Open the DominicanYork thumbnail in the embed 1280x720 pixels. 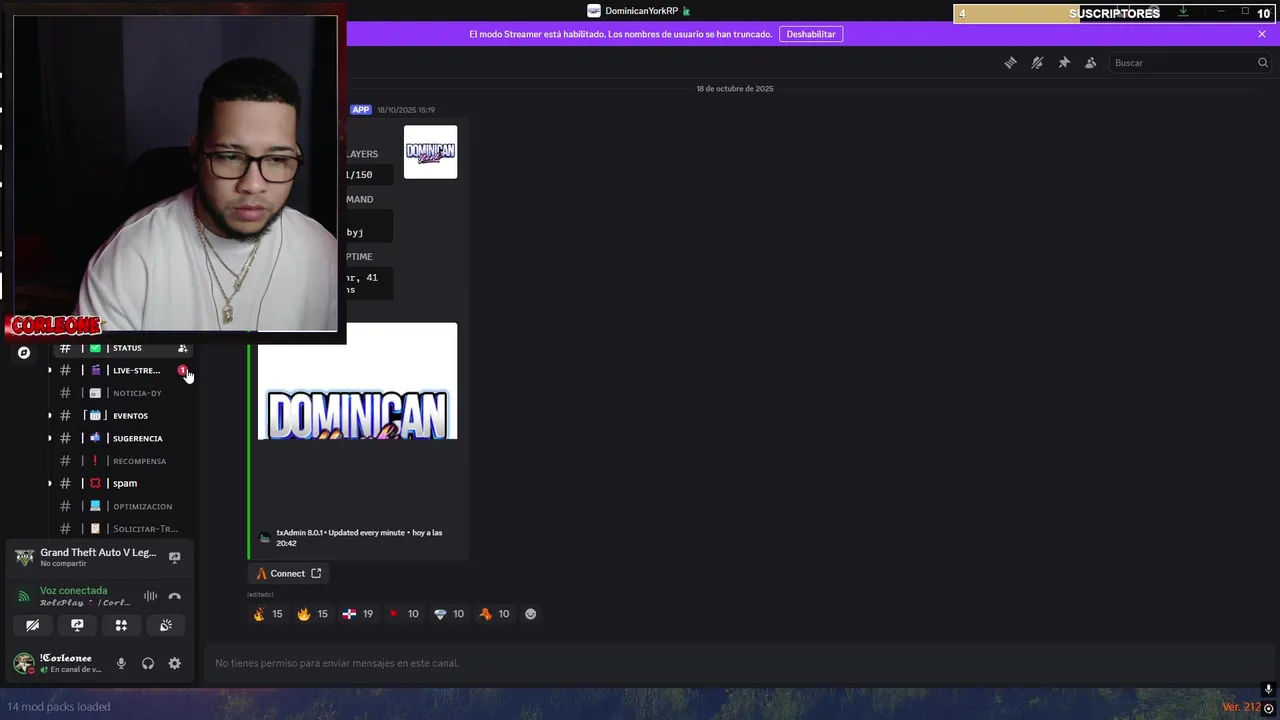(430, 152)
